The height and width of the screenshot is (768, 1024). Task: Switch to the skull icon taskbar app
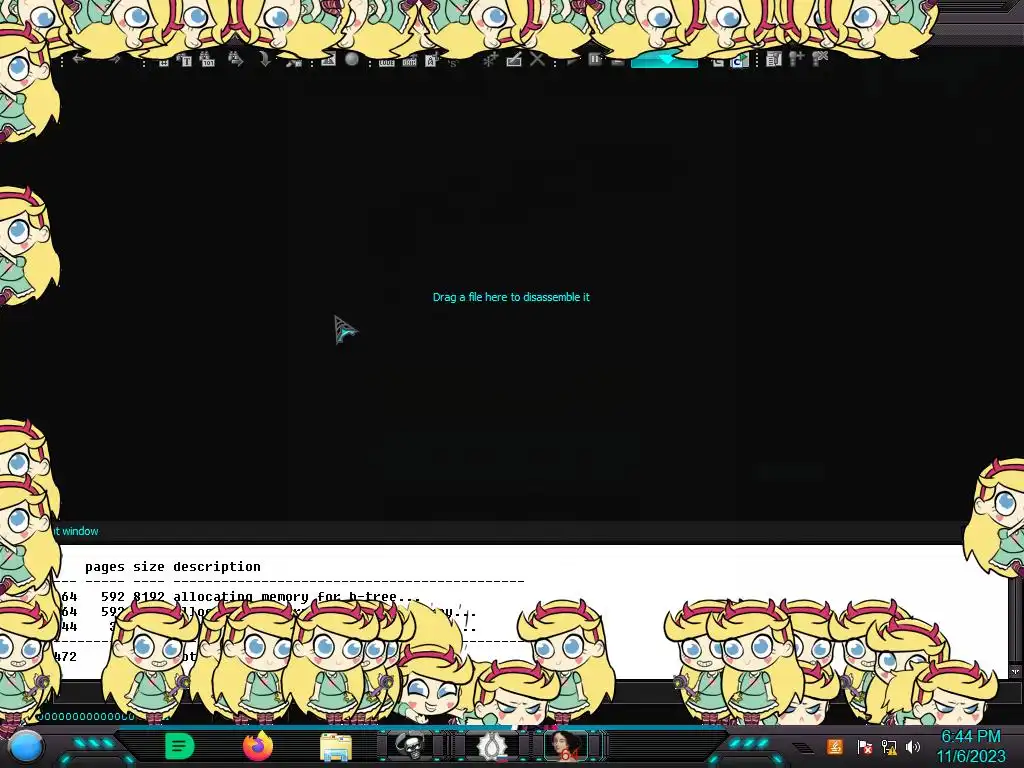(411, 745)
